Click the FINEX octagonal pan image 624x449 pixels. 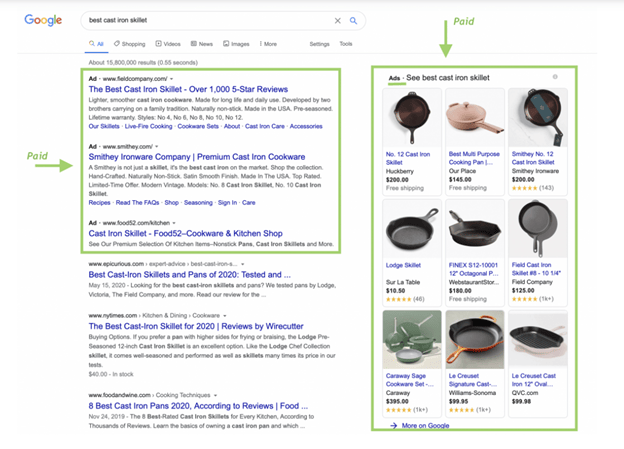pos(475,229)
